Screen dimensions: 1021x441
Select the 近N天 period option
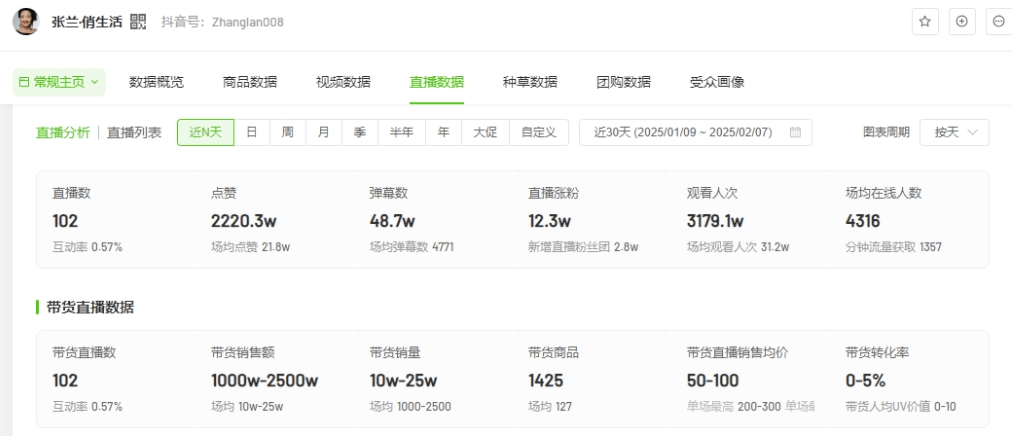(x=205, y=132)
